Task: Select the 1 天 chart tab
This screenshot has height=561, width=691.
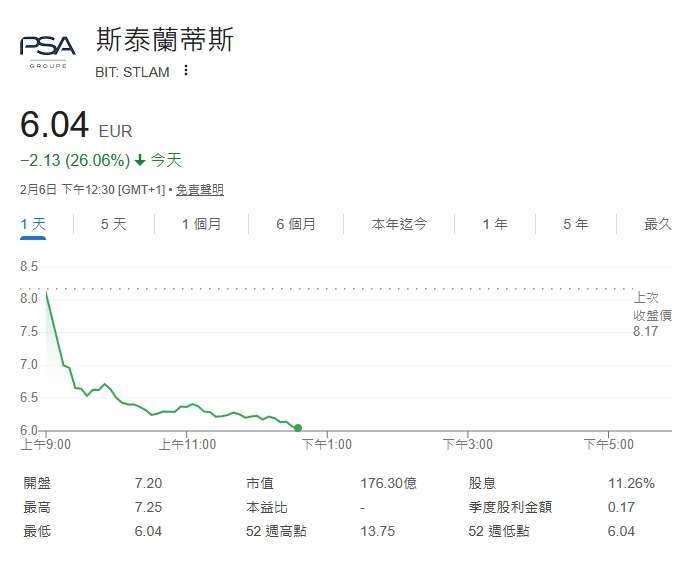Action: (x=33, y=224)
